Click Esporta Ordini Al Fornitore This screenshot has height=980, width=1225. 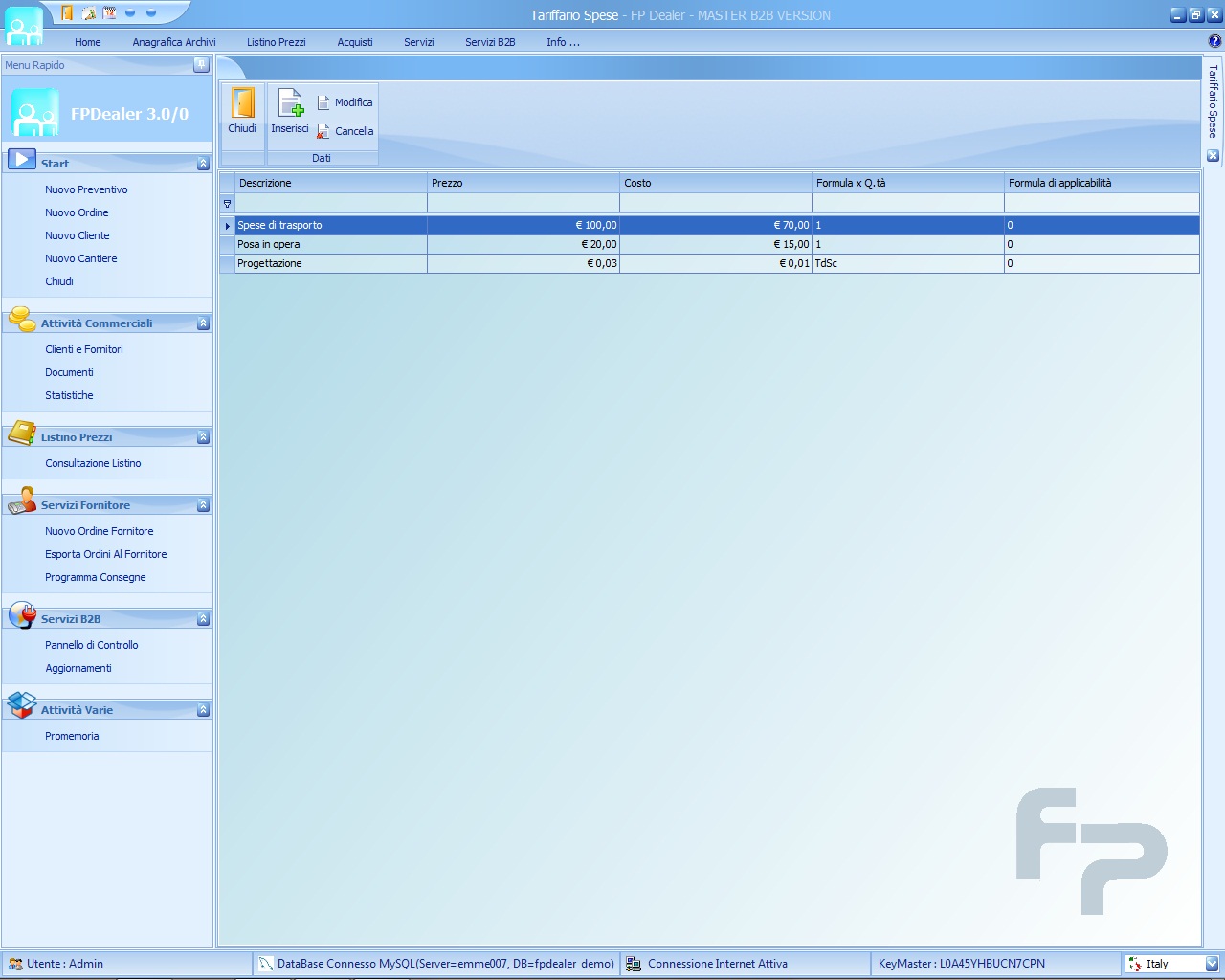(x=106, y=554)
